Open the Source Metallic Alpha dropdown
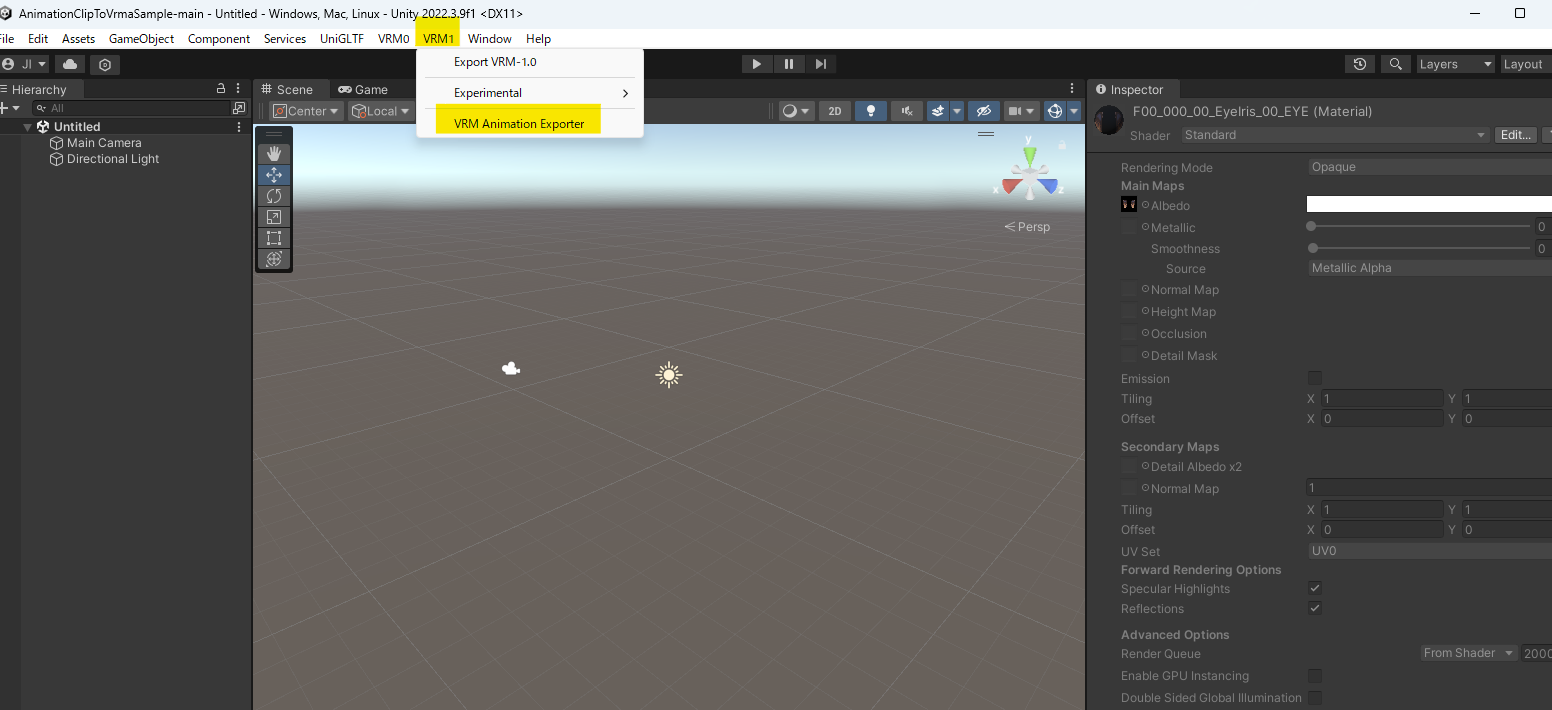The width and height of the screenshot is (1552, 710). (x=1430, y=268)
